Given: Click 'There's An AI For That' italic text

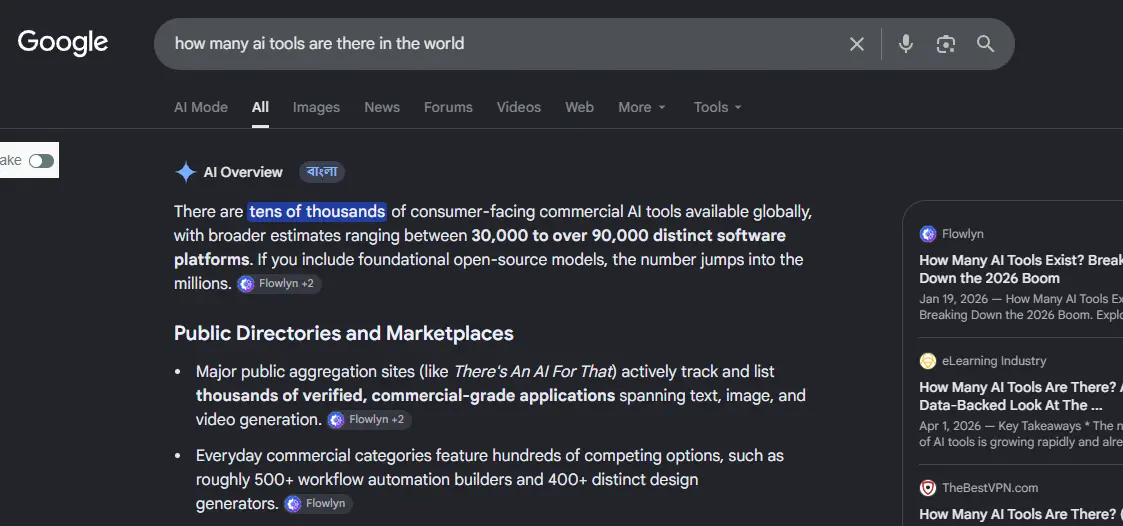Looking at the screenshot, I should (x=534, y=372).
